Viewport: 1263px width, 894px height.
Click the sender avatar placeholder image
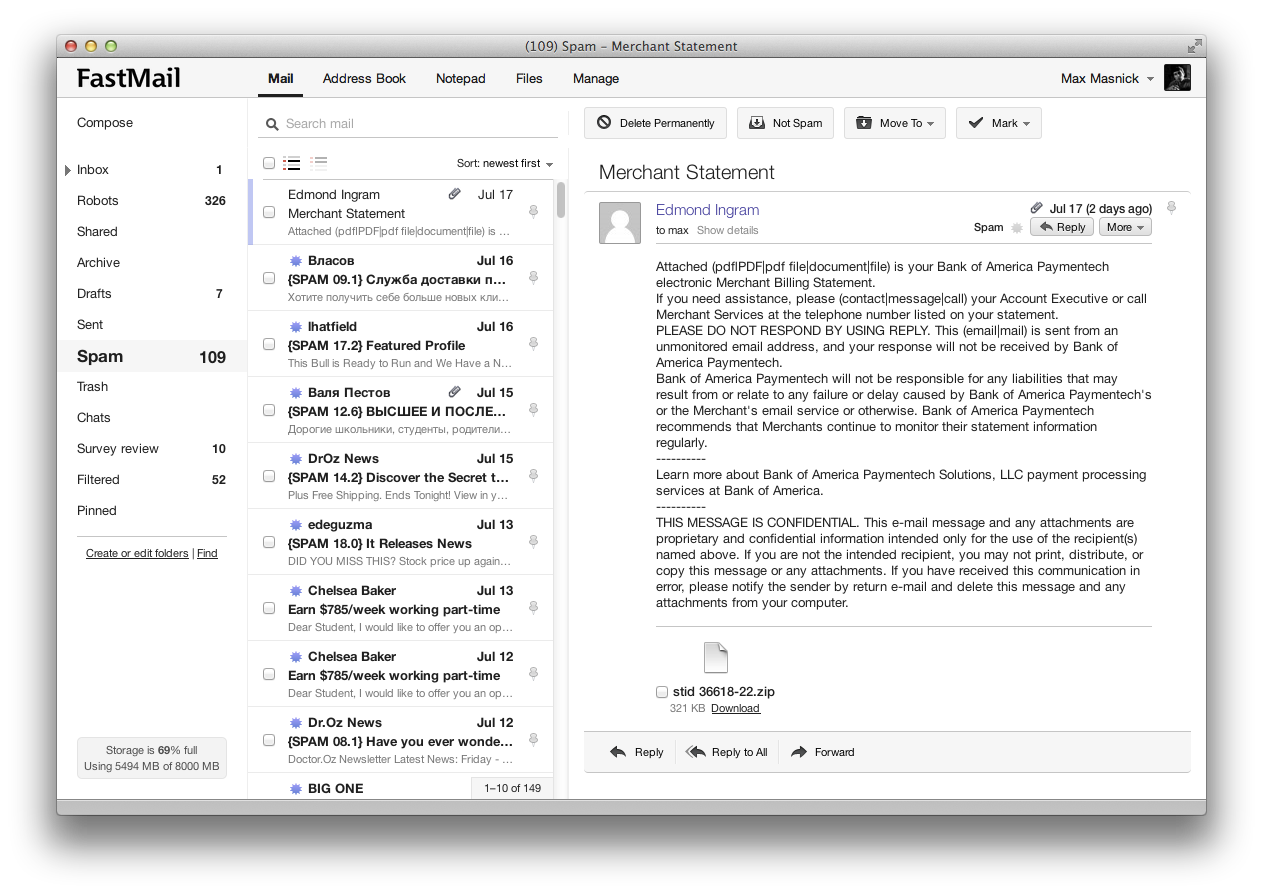coord(619,222)
